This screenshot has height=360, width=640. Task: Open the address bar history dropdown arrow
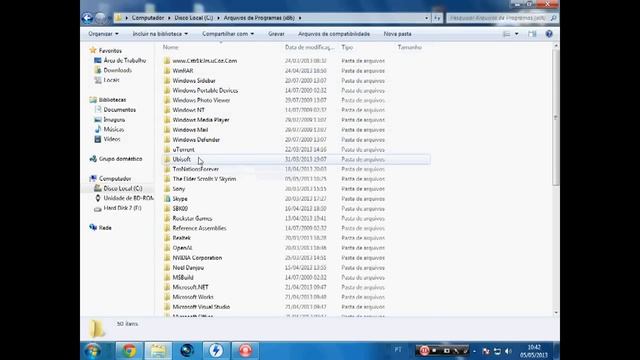tap(427, 18)
